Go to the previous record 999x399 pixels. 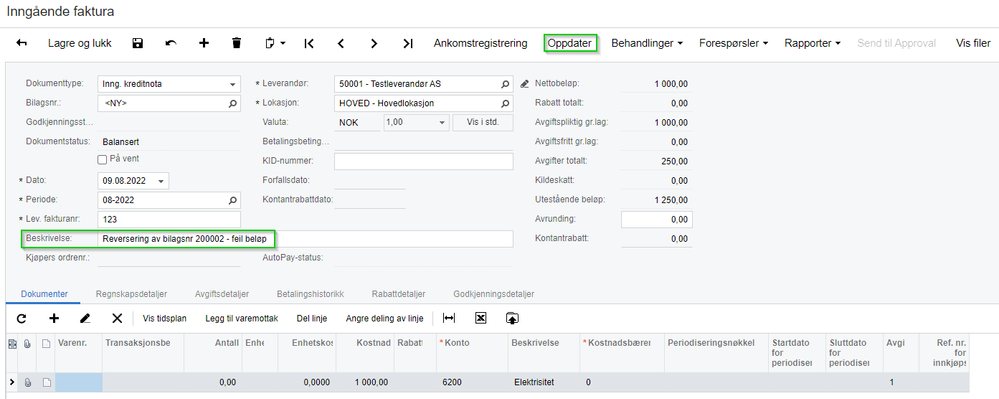[341, 43]
